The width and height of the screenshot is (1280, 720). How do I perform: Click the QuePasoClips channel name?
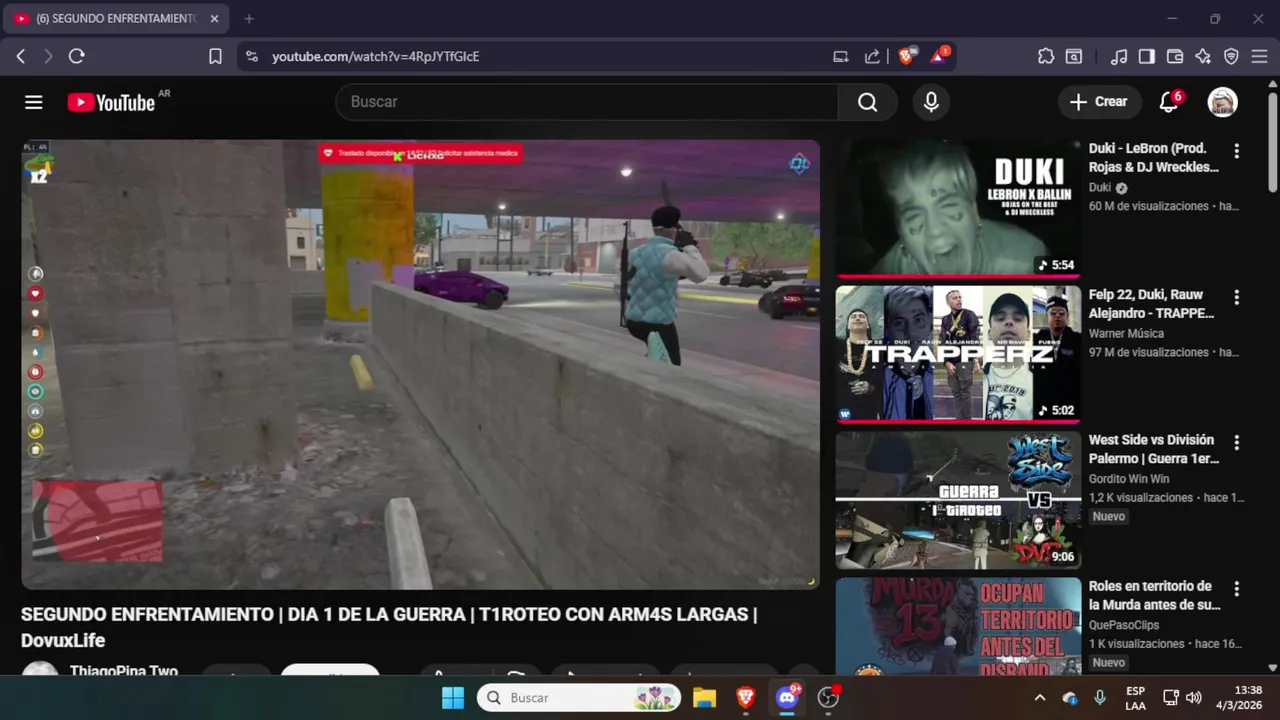coord(1124,625)
